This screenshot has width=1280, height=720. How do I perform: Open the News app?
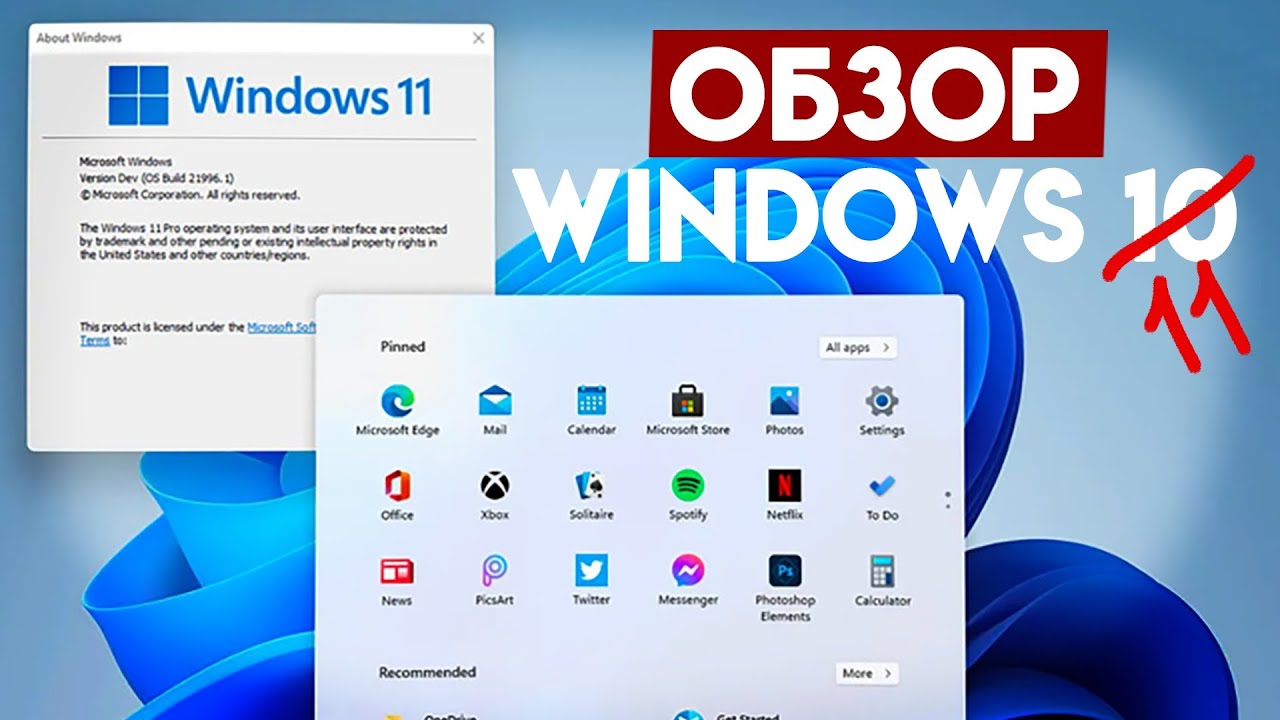(x=397, y=582)
